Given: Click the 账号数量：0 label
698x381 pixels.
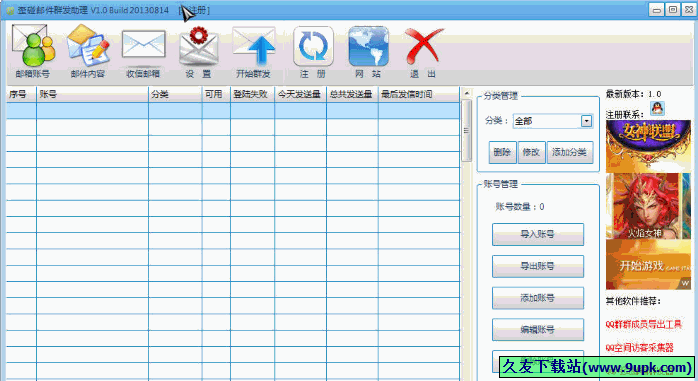Looking at the screenshot, I should coord(520,207).
